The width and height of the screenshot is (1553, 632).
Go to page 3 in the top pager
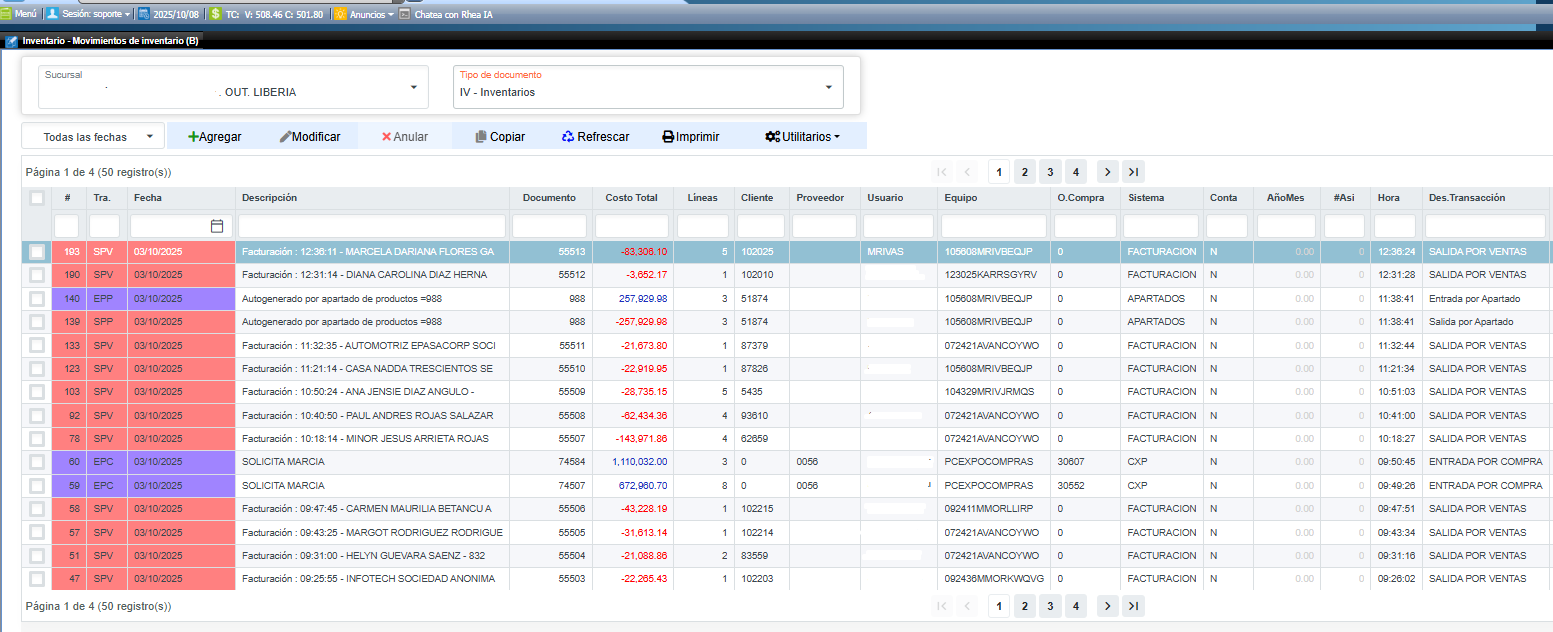1049,172
